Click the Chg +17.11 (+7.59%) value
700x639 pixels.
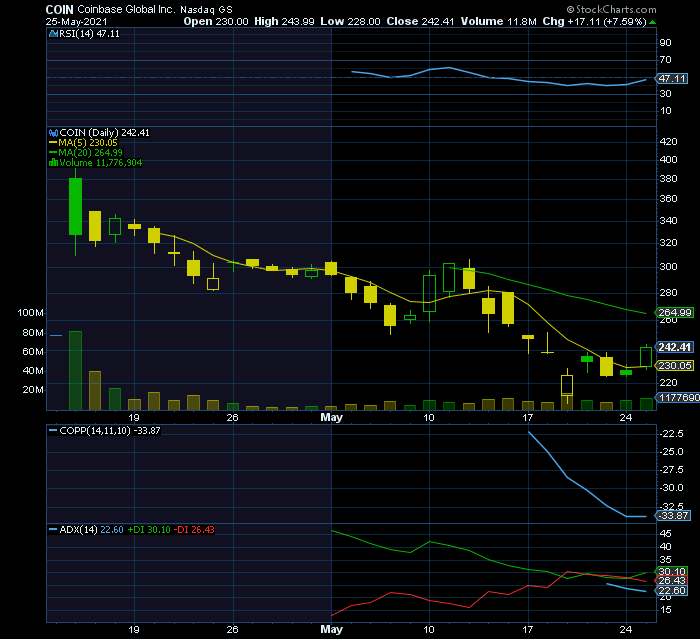(594, 21)
